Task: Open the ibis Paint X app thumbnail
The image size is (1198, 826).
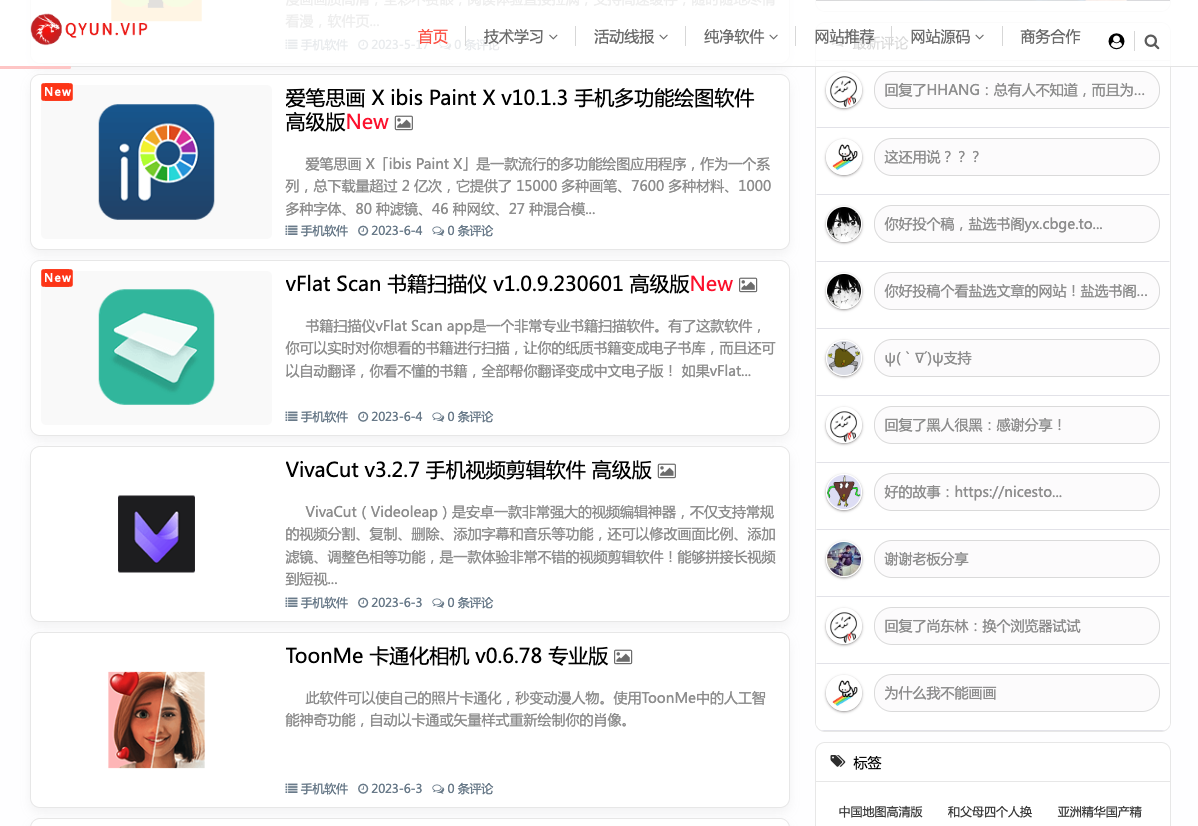Action: [x=157, y=162]
